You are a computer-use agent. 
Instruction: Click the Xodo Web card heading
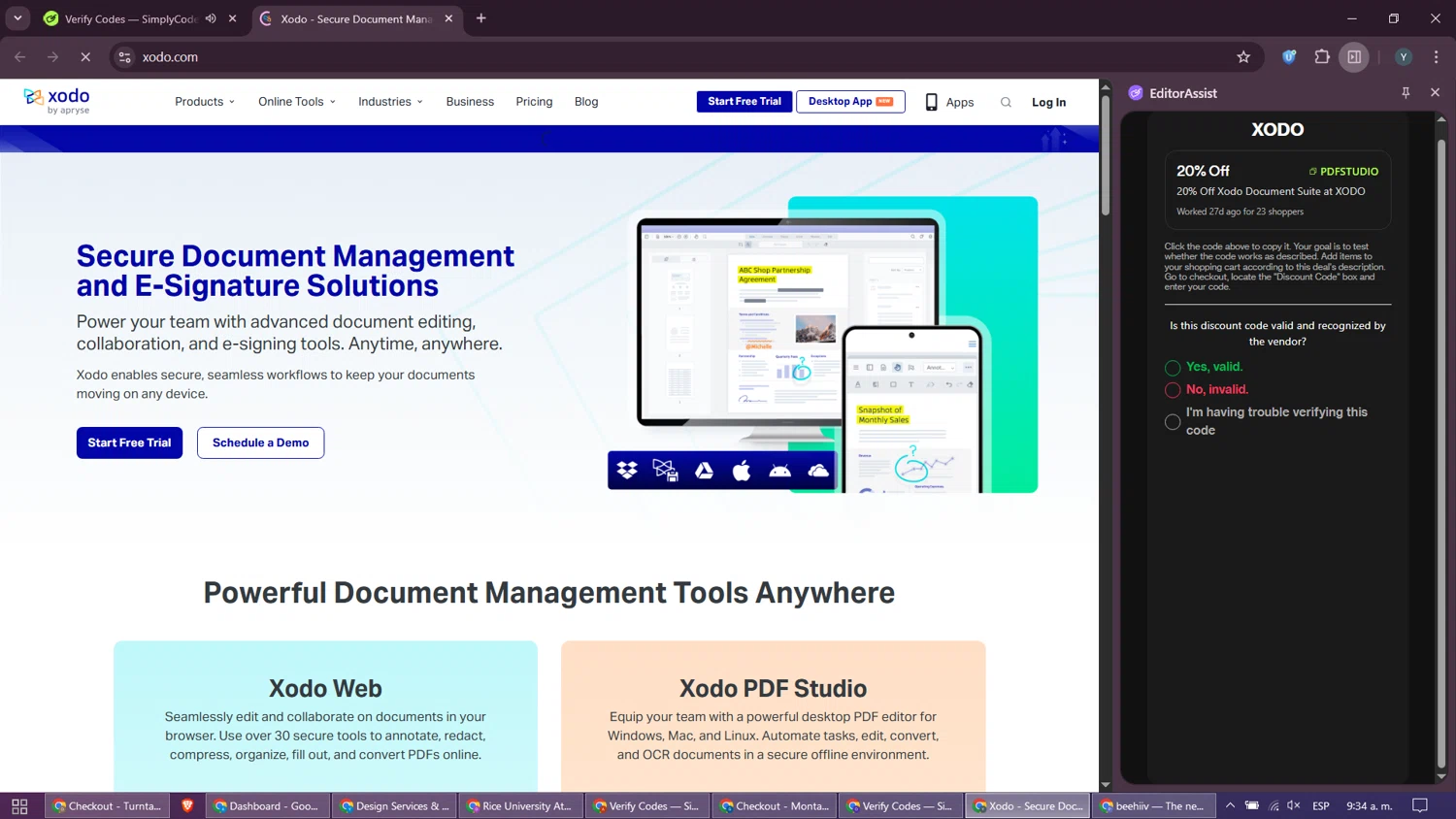coord(325,688)
